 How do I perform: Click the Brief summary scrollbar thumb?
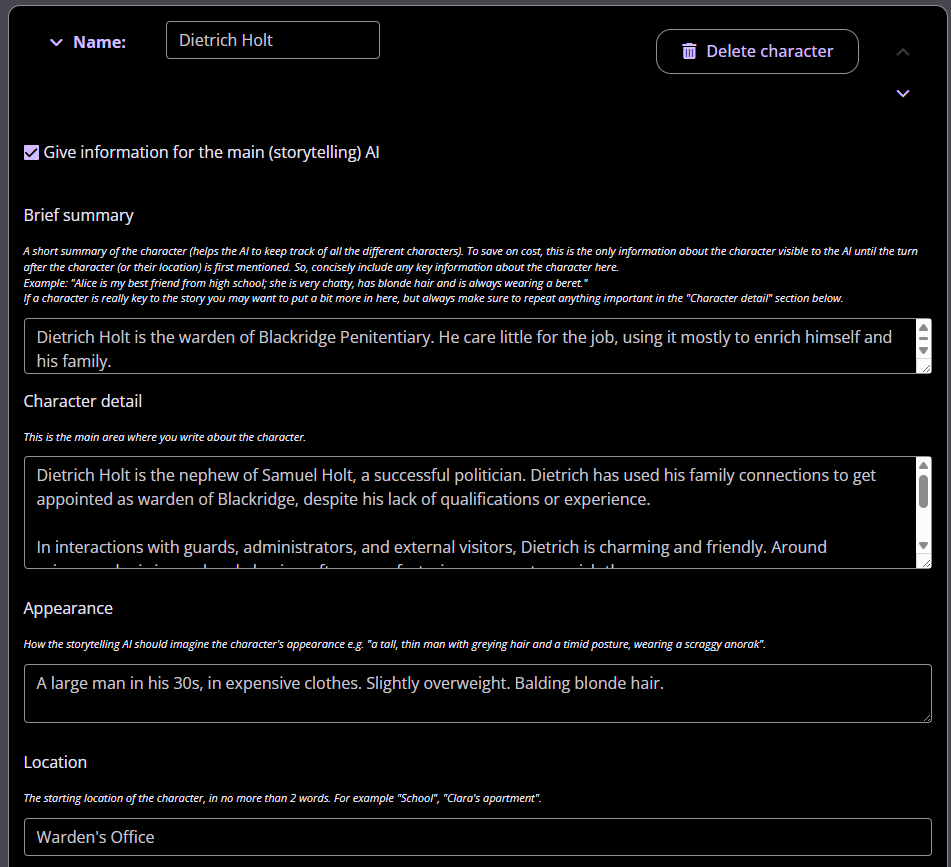(x=924, y=340)
